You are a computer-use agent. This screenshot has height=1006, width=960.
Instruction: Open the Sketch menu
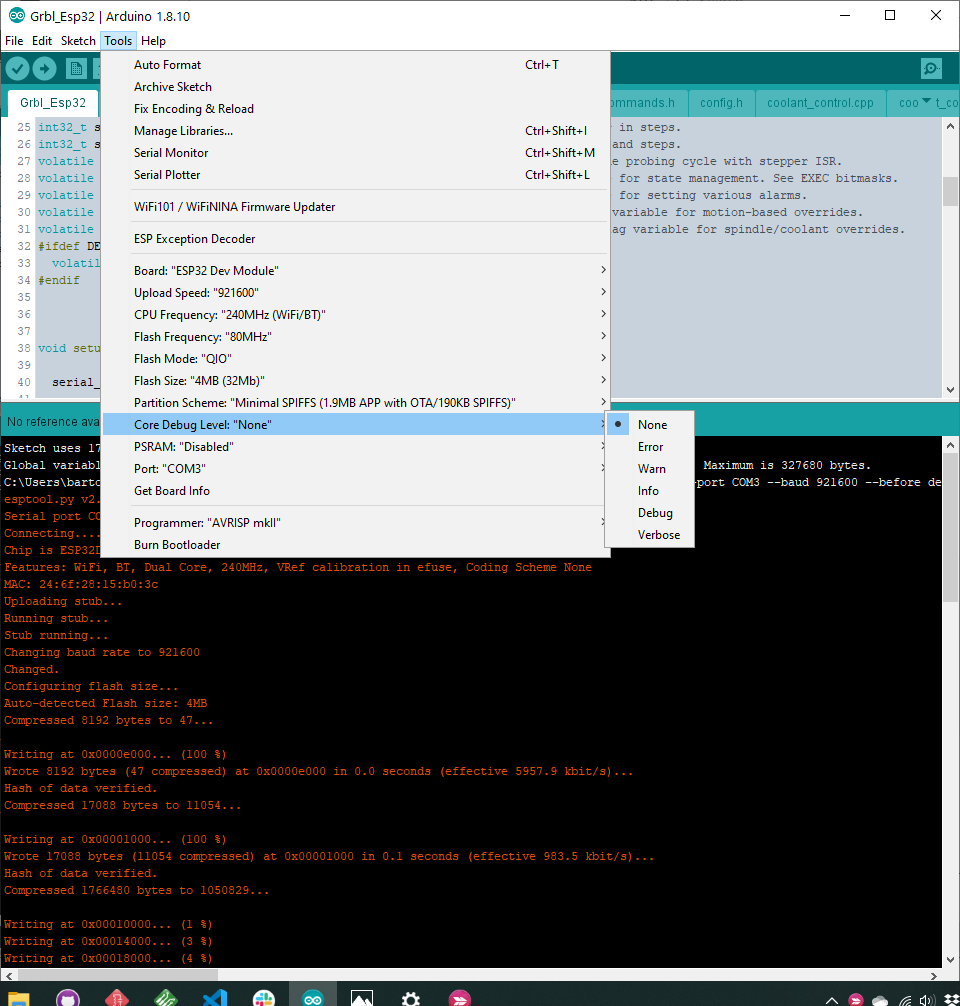pos(78,41)
